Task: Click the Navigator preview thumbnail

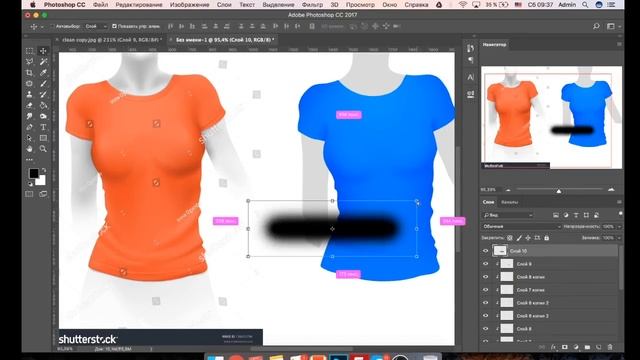Action: pos(551,117)
